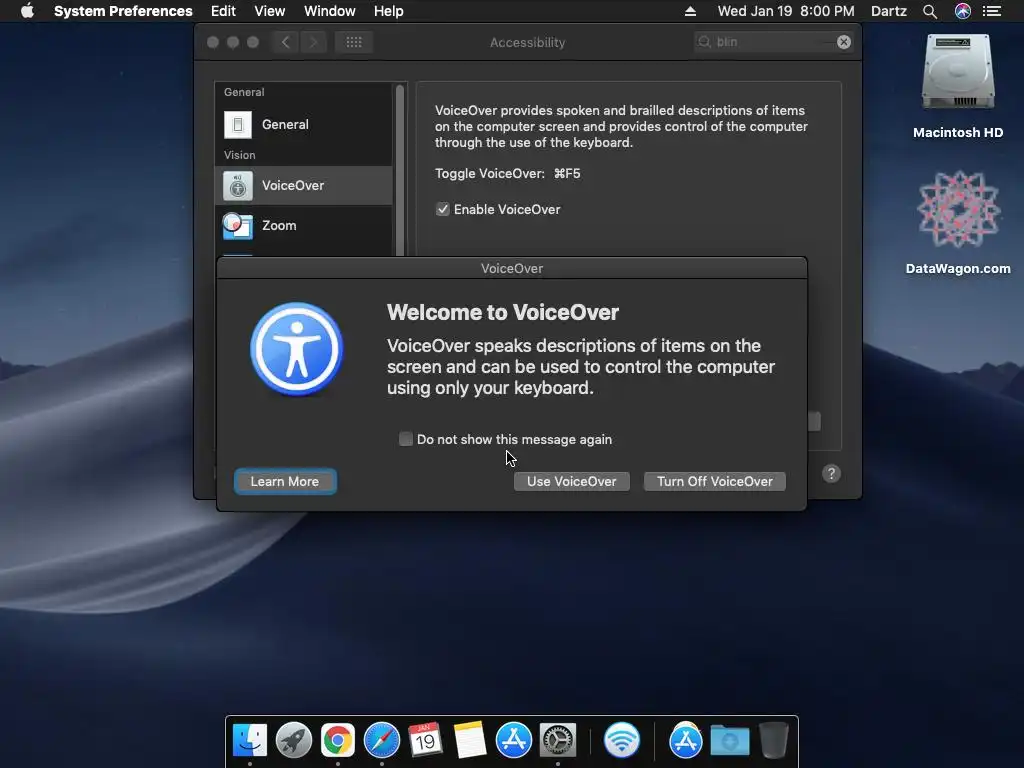The width and height of the screenshot is (1024, 768).
Task: Click the General sidebar icon
Action: (x=238, y=124)
